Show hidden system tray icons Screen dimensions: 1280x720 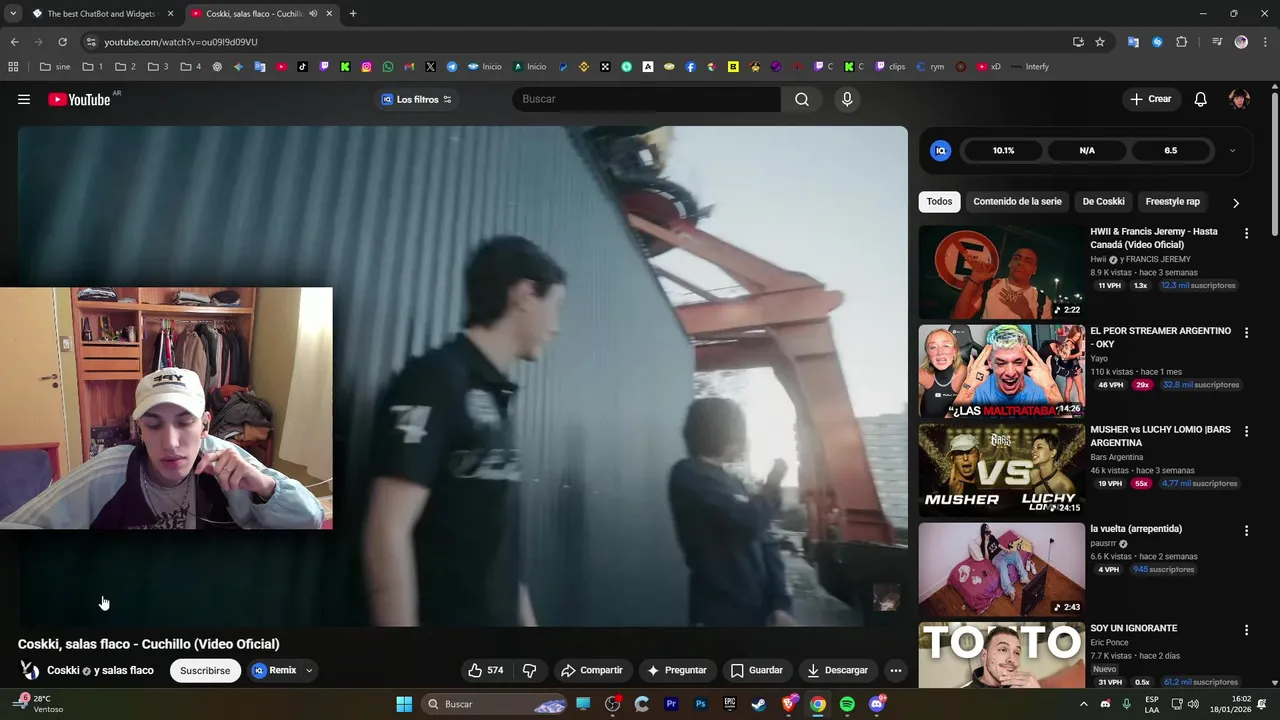coord(1083,704)
